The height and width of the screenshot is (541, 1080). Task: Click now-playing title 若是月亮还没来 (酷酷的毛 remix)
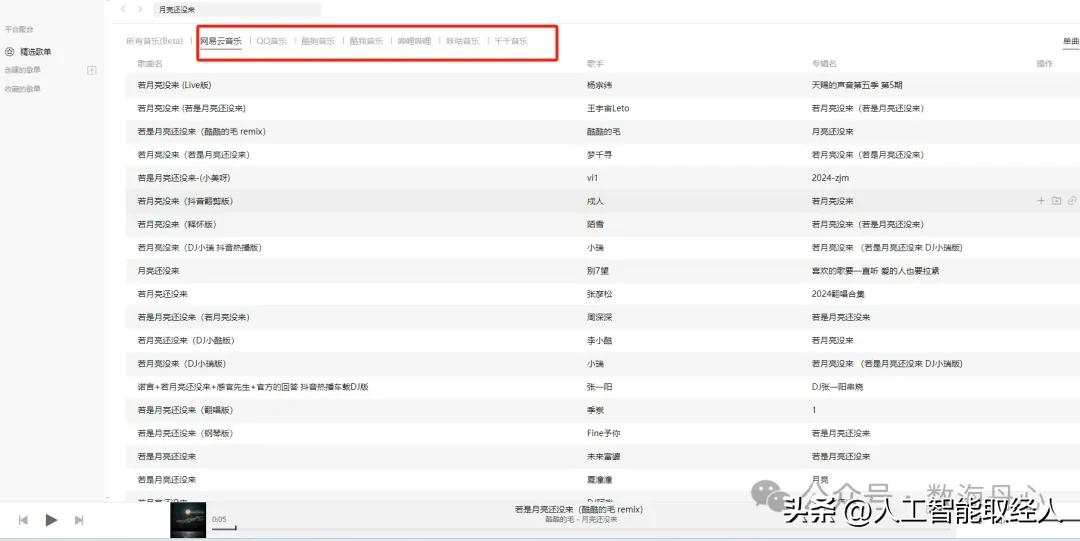(579, 509)
